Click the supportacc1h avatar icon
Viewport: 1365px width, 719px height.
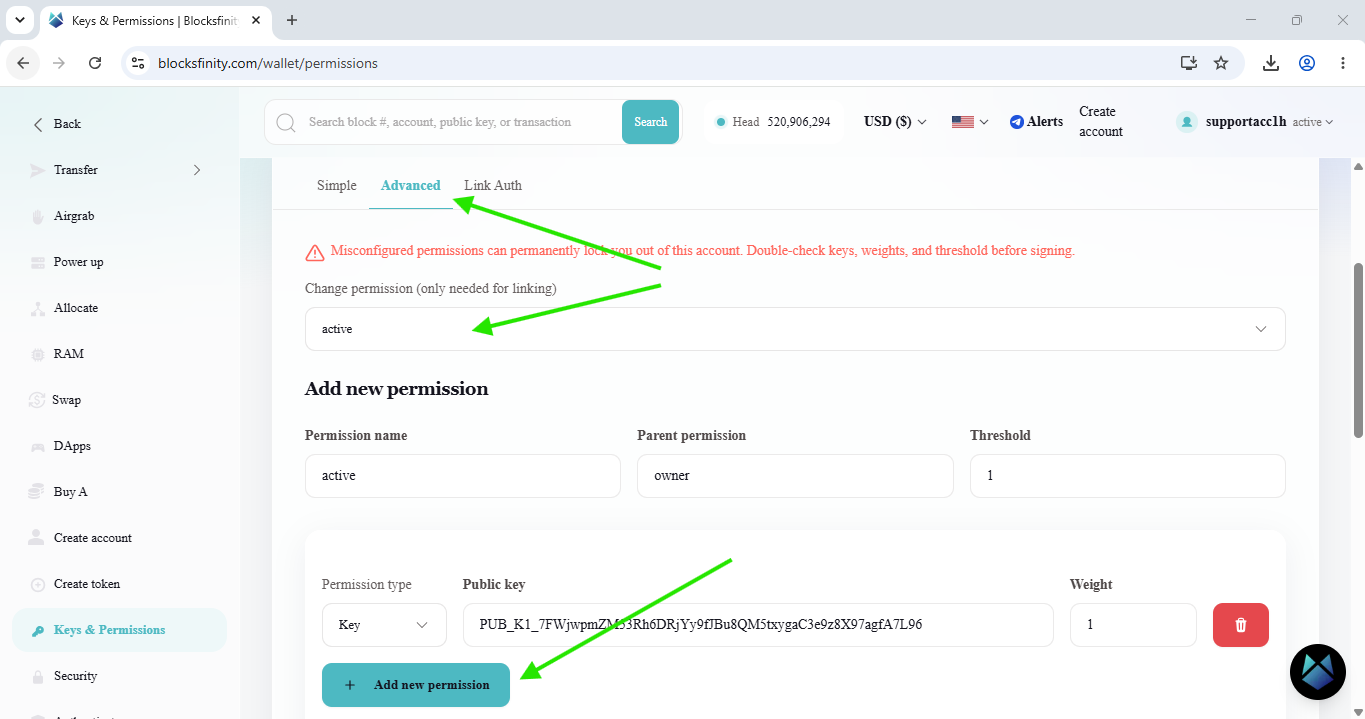pyautogui.click(x=1187, y=122)
